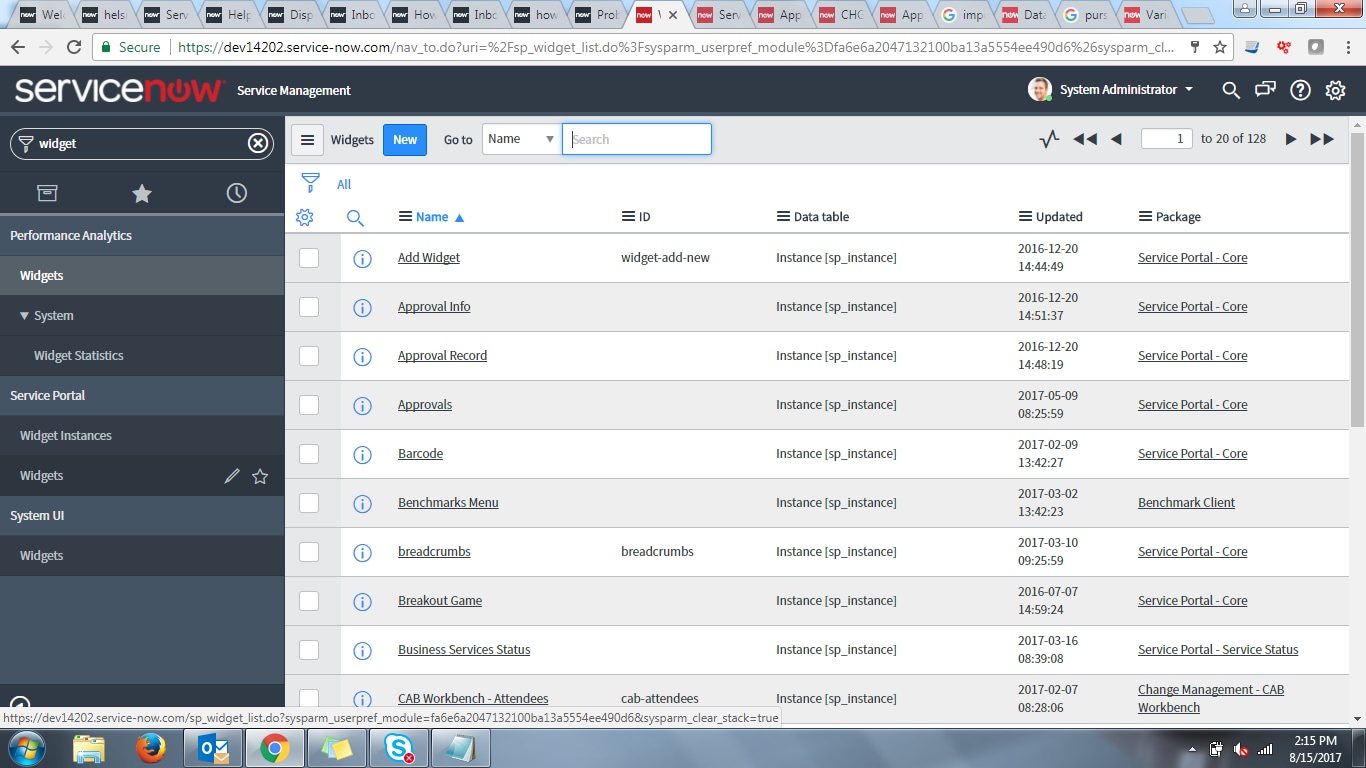Viewport: 1366px width, 768px height.
Task: Open Service Portal - Service Status package
Action: [x=1218, y=650]
